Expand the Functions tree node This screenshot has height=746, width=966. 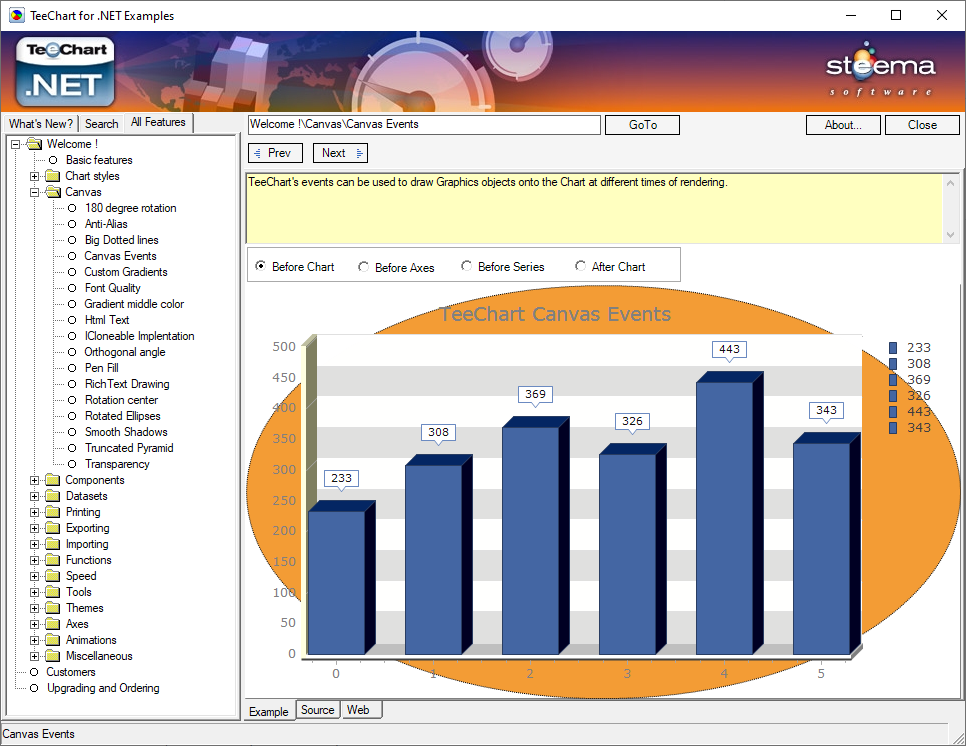pos(34,561)
